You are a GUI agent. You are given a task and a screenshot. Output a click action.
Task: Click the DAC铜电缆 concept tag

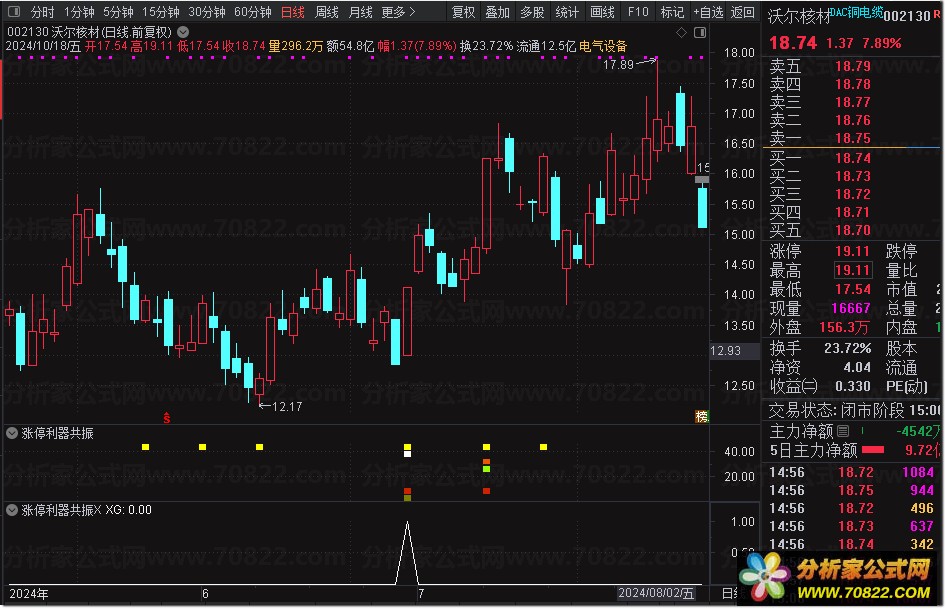pos(857,12)
